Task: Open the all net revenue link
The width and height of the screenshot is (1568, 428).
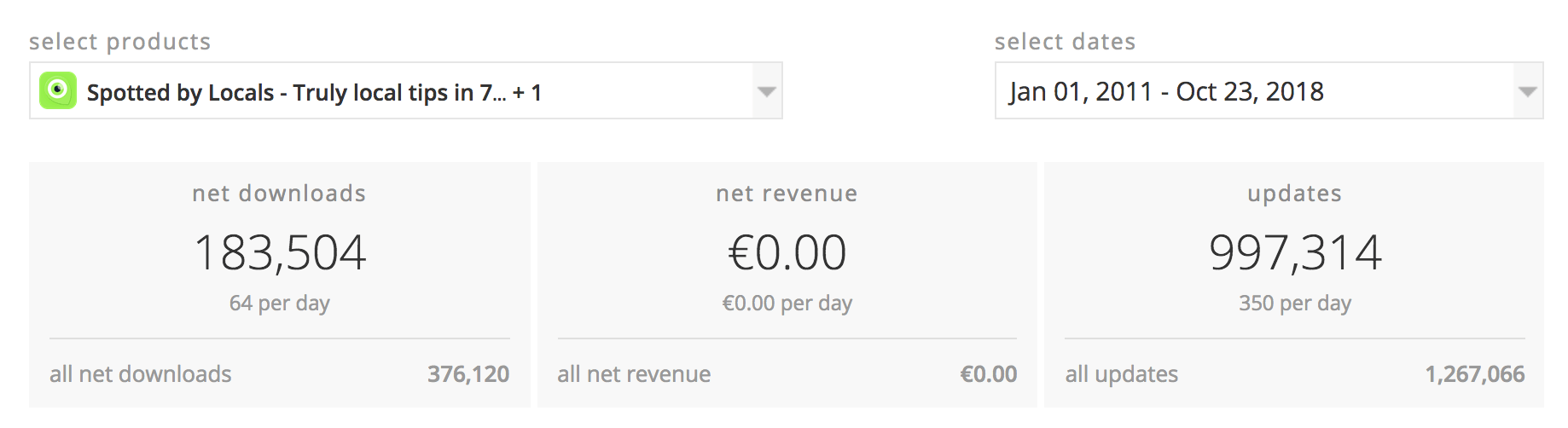Action: (634, 374)
